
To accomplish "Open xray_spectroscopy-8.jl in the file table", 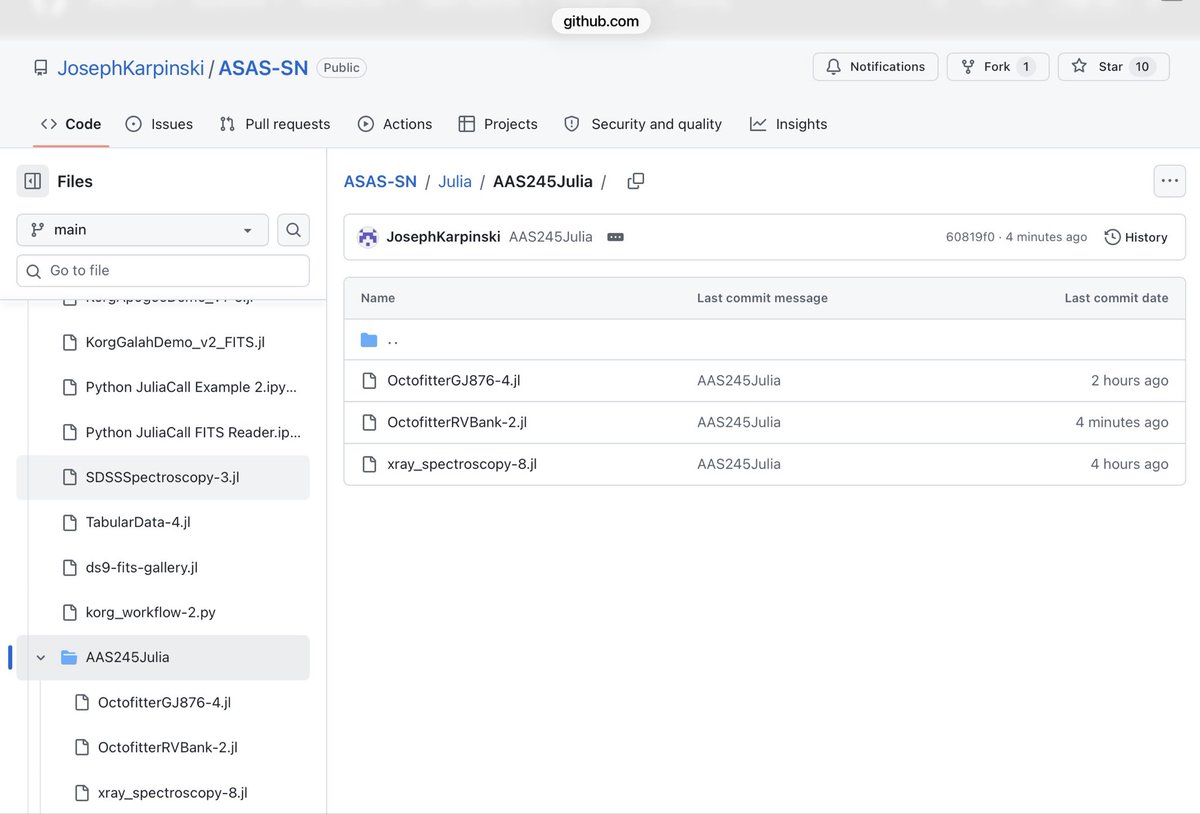I will coord(462,464).
